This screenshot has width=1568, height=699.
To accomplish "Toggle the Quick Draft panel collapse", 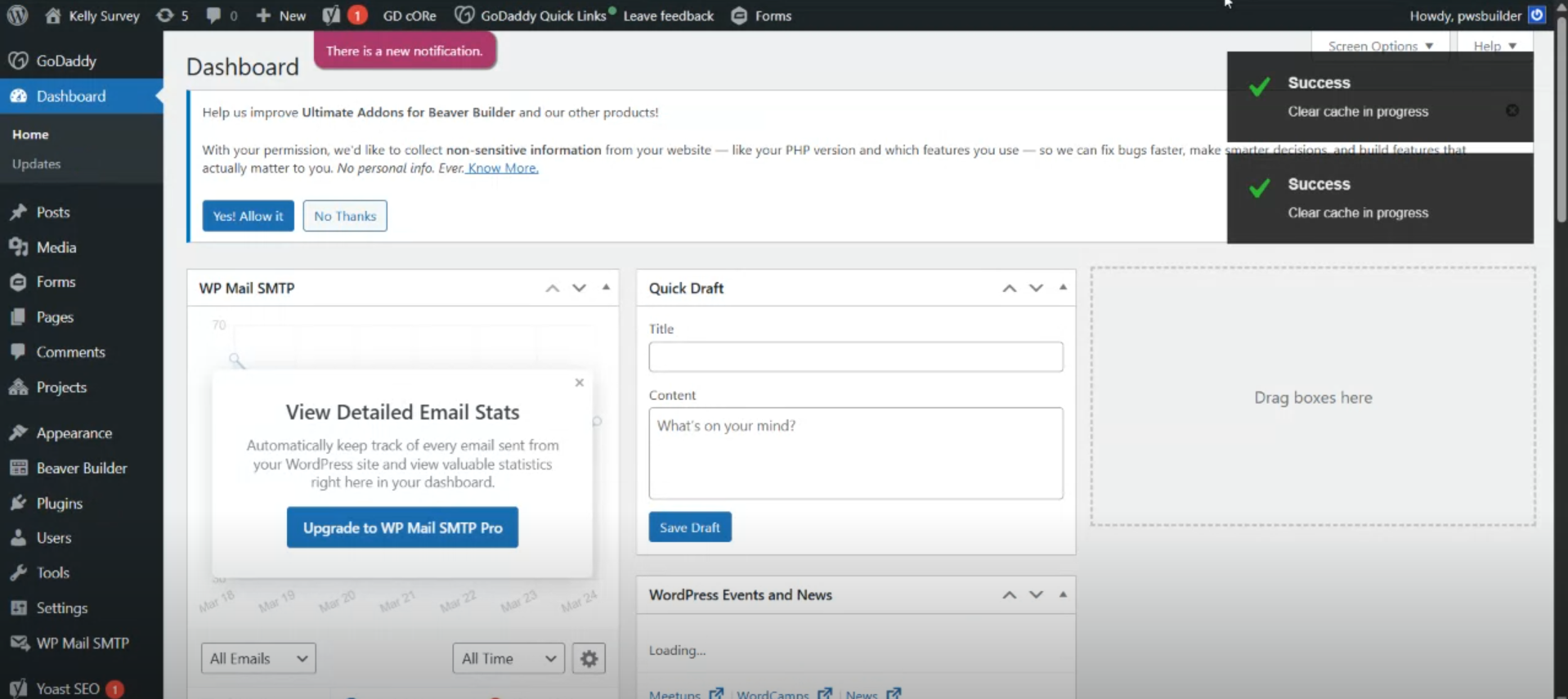I will 1063,287.
